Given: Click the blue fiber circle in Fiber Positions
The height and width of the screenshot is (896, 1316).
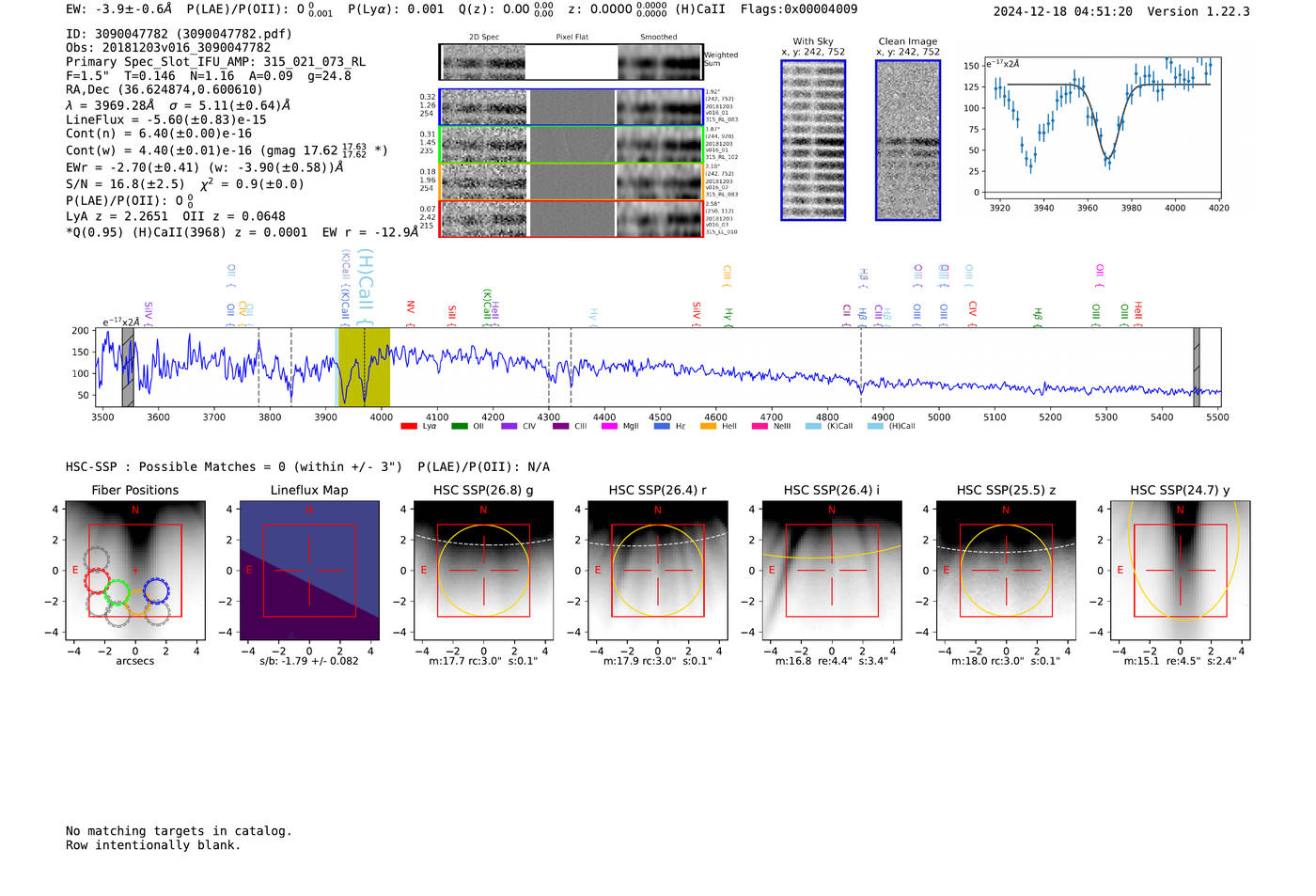Looking at the screenshot, I should (156, 591).
